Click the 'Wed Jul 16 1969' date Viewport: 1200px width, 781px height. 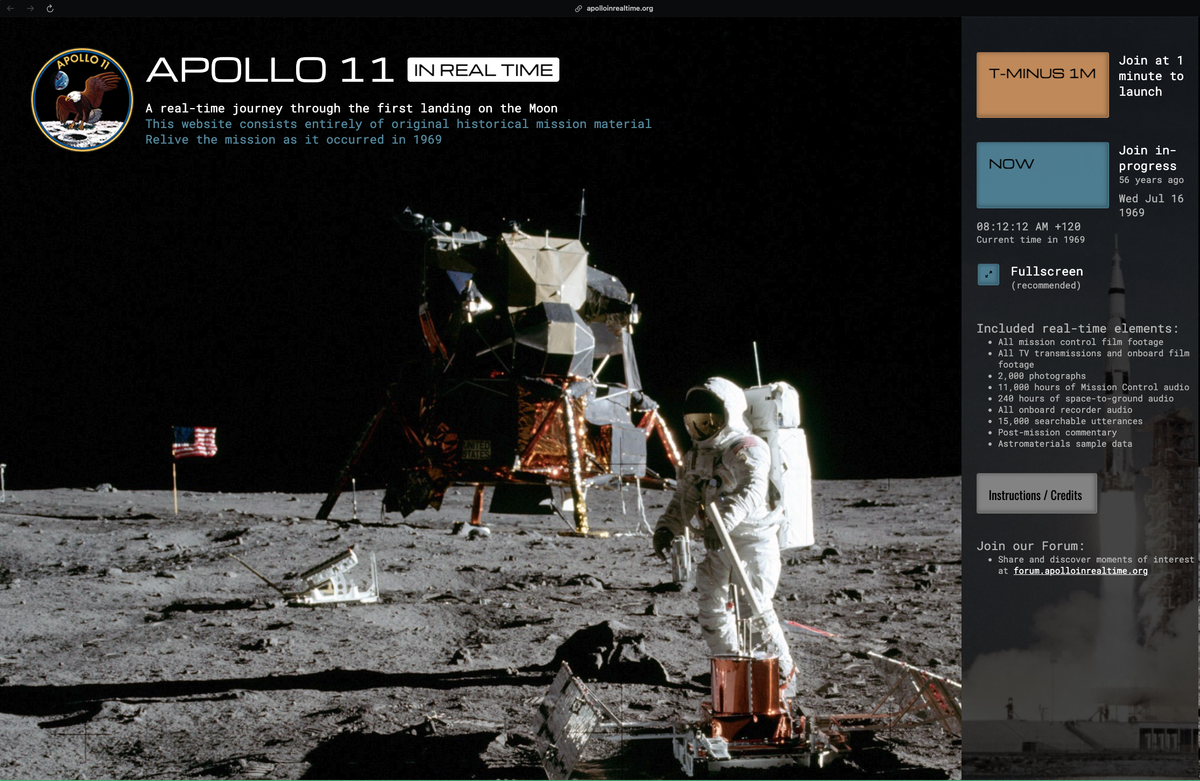click(x=1151, y=205)
